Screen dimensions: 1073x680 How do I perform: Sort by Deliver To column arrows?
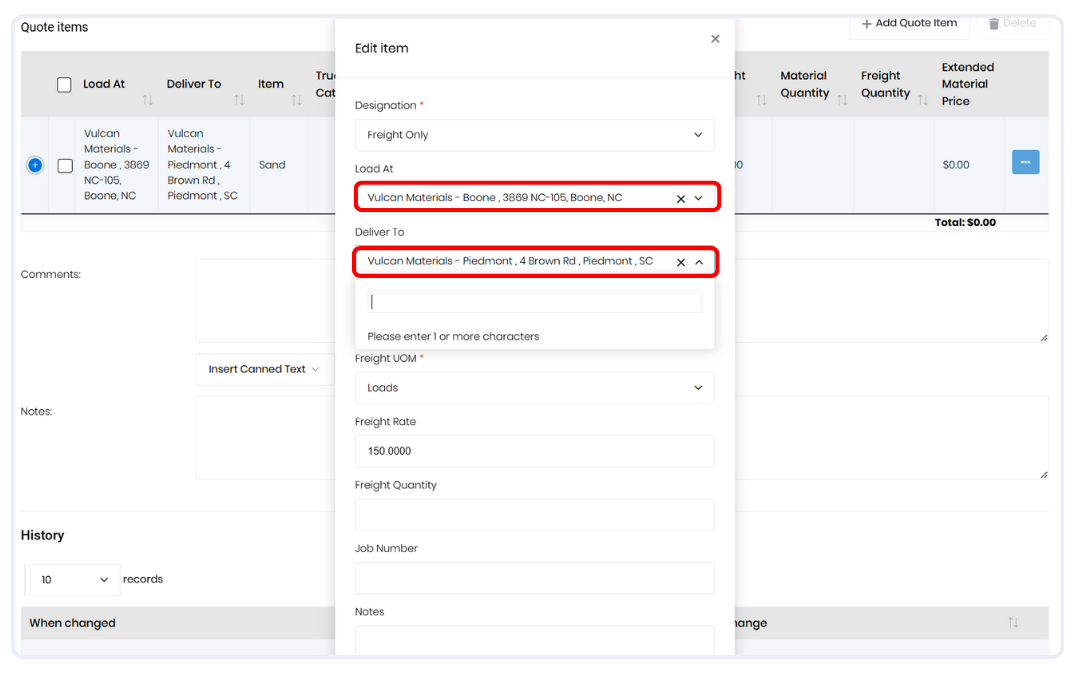tap(239, 100)
